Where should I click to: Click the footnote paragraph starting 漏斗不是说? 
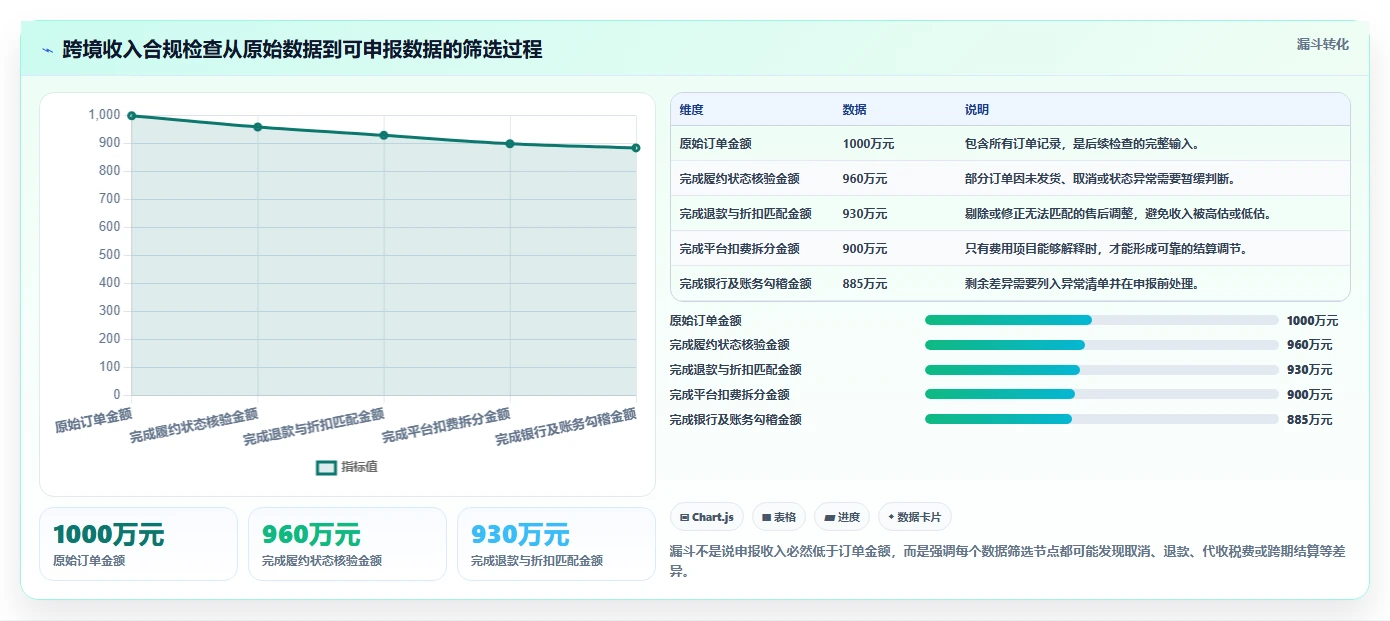pos(1008,562)
